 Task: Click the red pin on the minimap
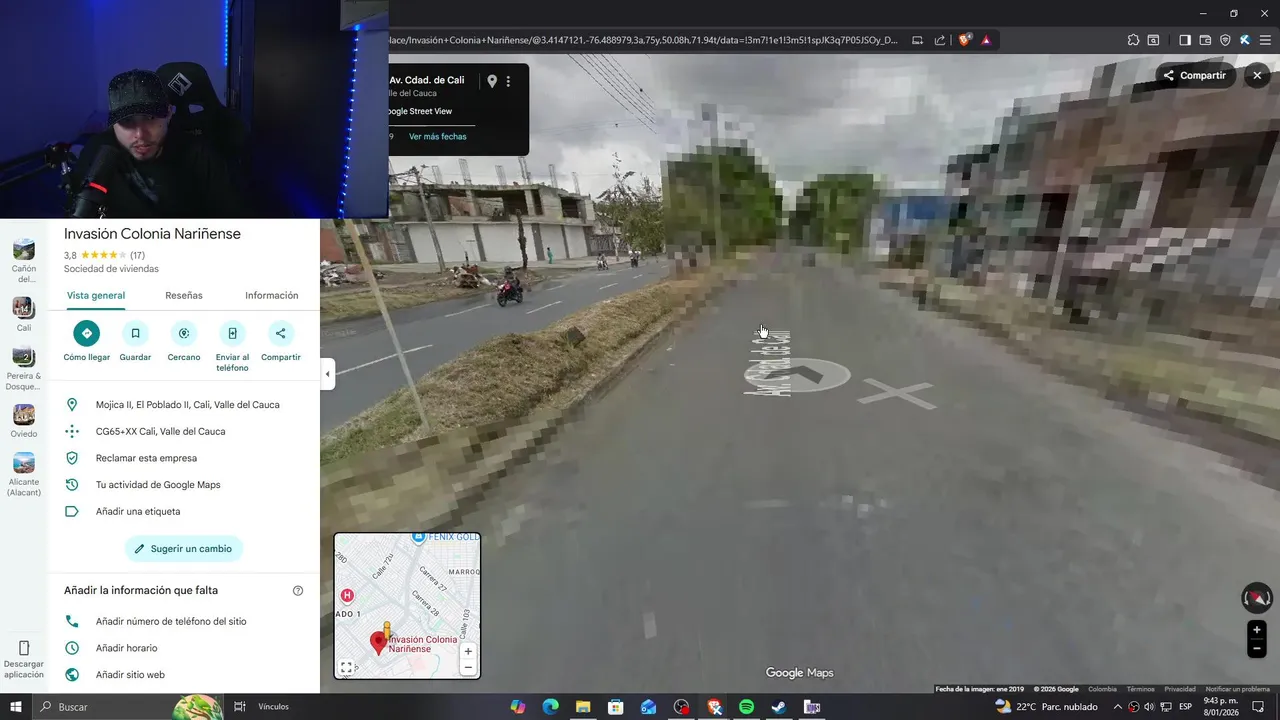379,643
